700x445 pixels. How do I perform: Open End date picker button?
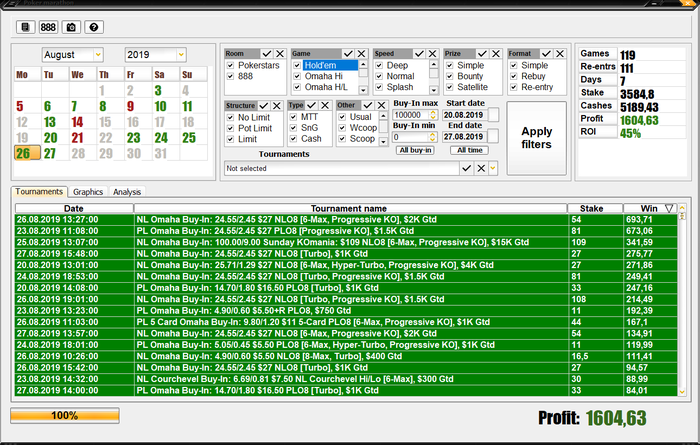493,136
